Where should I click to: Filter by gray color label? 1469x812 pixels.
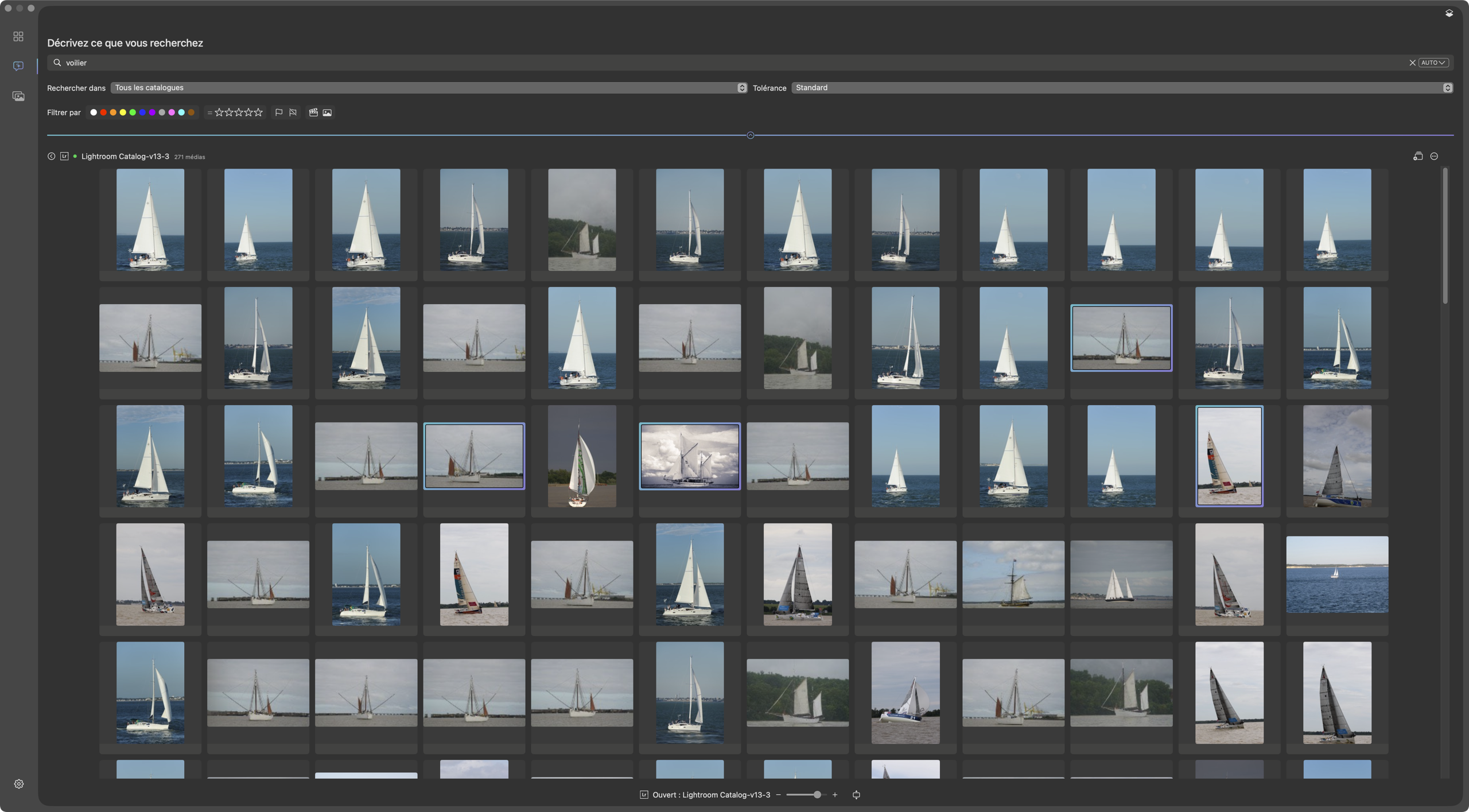point(162,112)
